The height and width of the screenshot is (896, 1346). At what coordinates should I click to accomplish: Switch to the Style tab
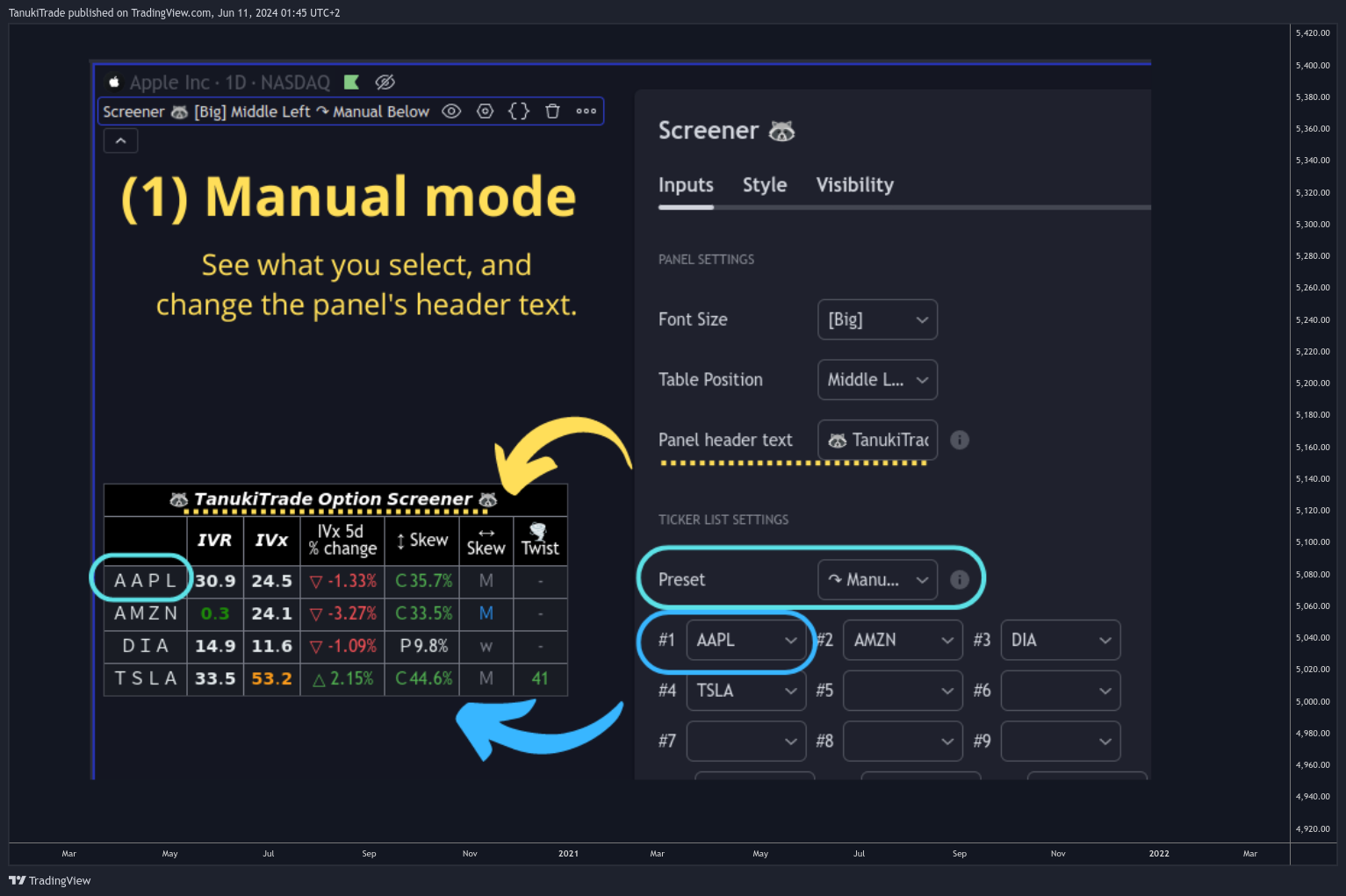[765, 185]
